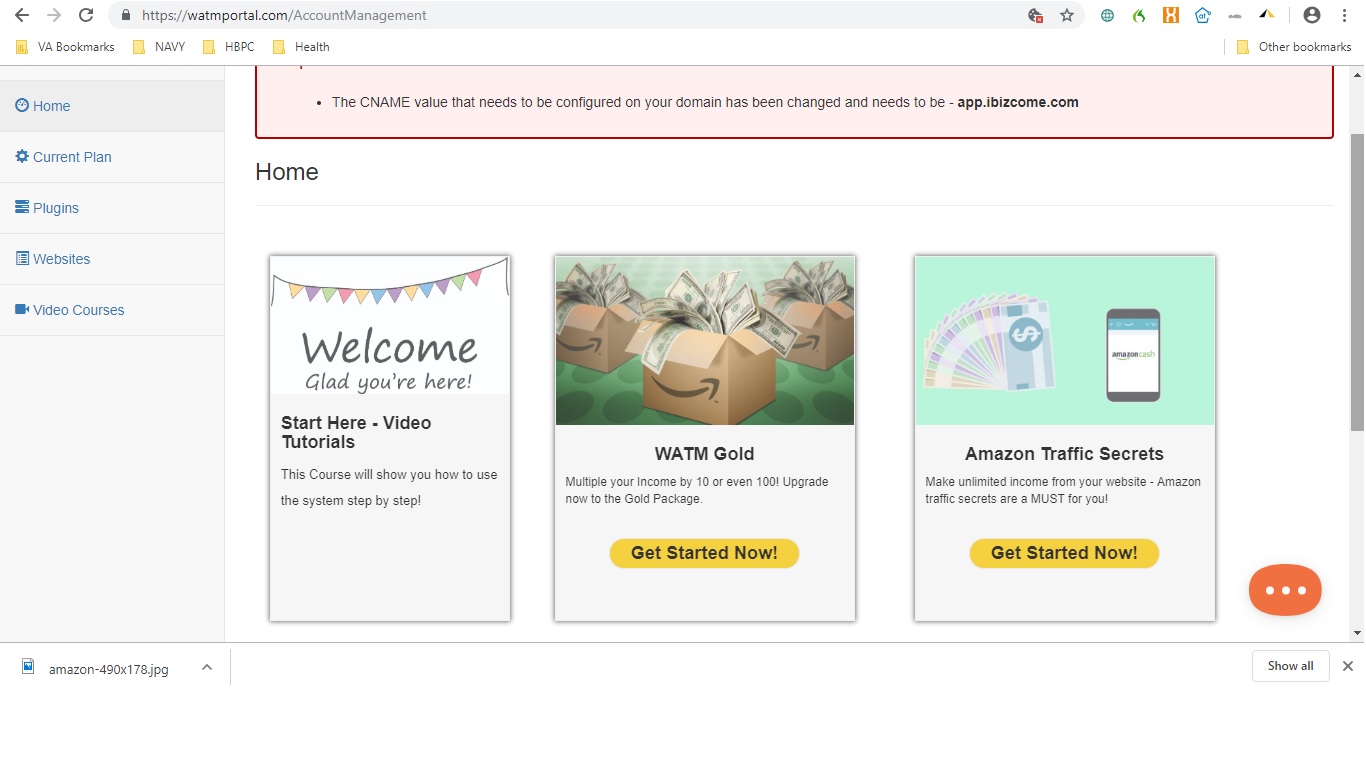
Task: Open the downloaded amazon-490x178.jpg file
Action: point(108,669)
